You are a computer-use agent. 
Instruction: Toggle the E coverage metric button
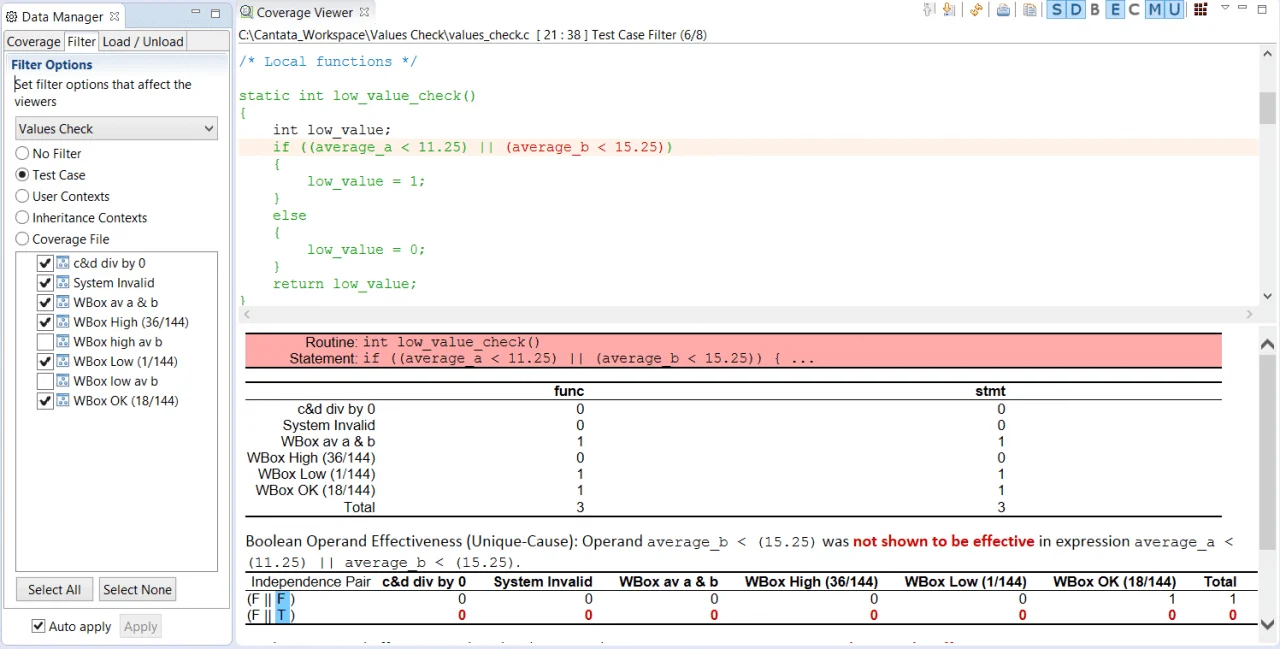[1115, 10]
